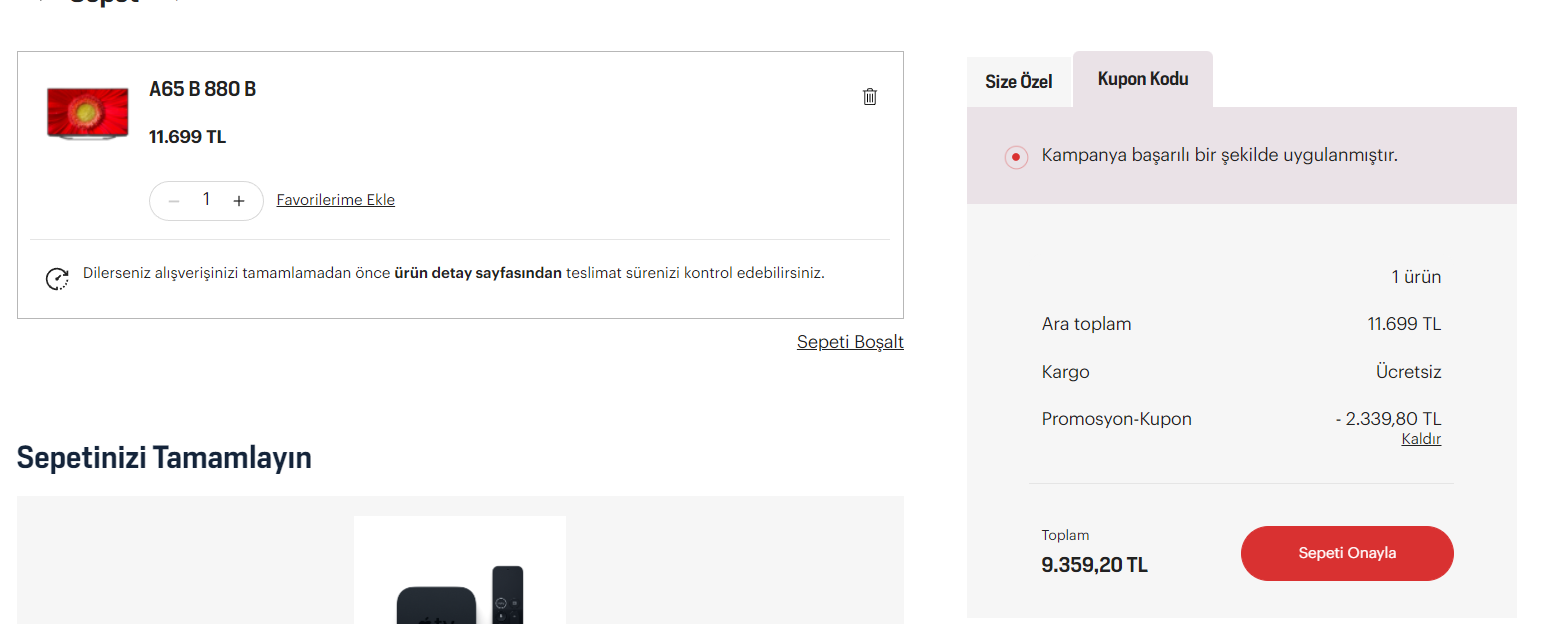Empty the cart with Sepeti Boşalt
The image size is (1547, 624).
[x=850, y=342]
